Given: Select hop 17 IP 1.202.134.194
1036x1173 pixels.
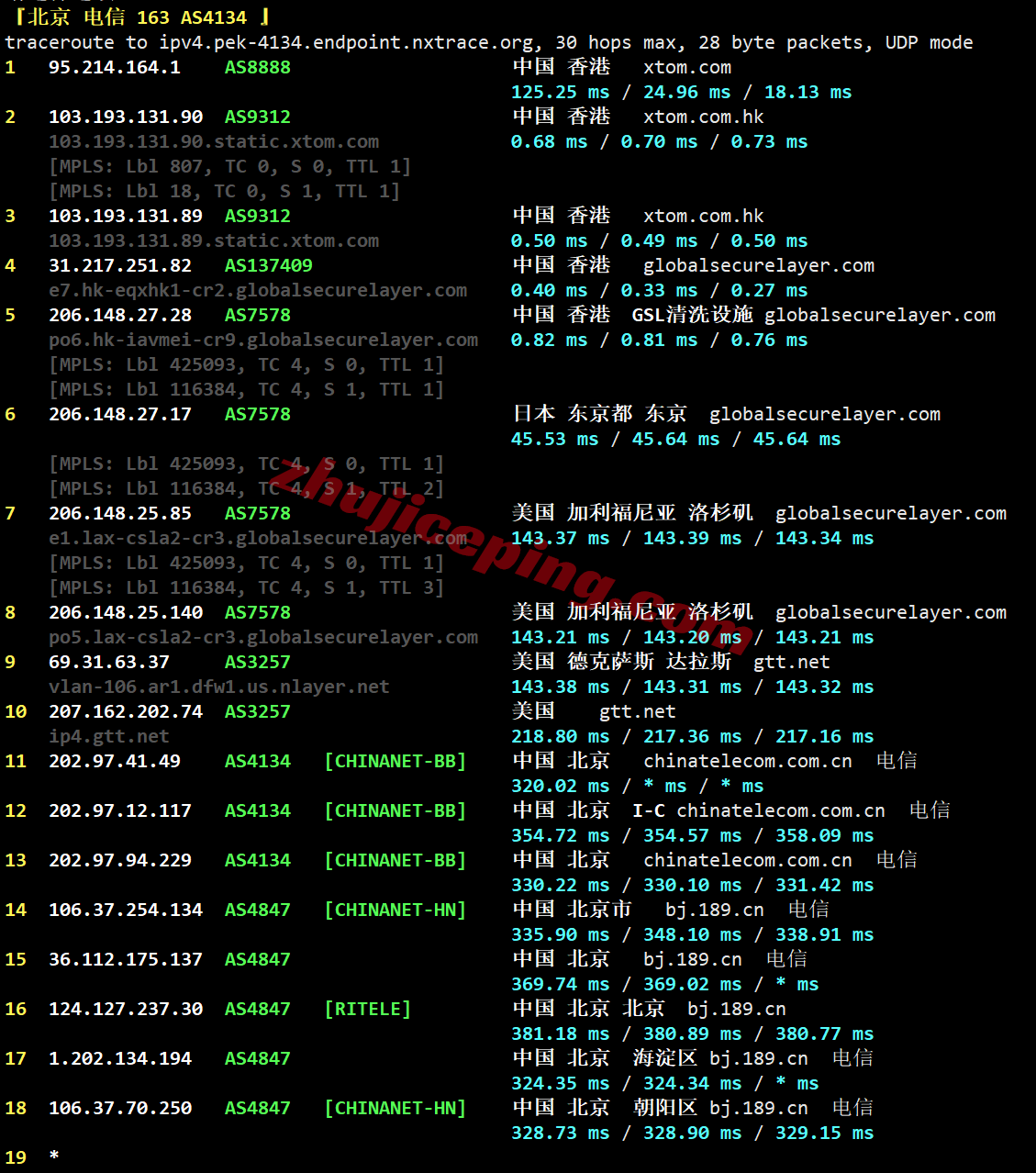Looking at the screenshot, I should click(x=120, y=1058).
